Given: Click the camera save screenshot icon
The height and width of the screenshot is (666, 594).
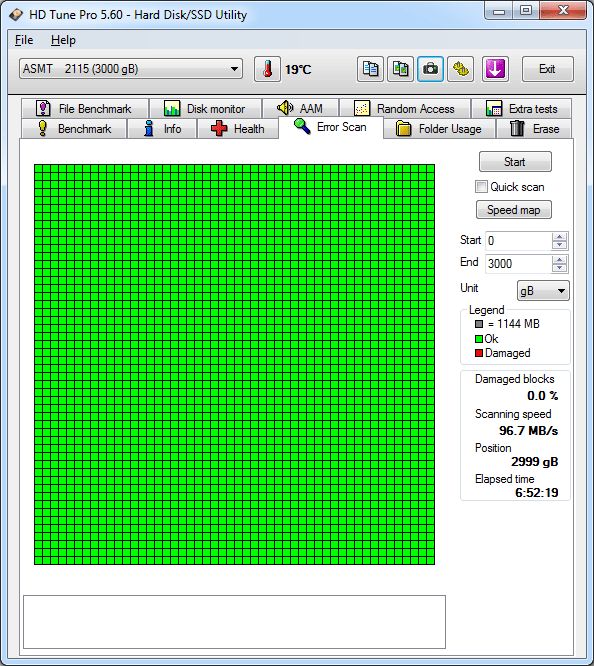Looking at the screenshot, I should click(430, 69).
